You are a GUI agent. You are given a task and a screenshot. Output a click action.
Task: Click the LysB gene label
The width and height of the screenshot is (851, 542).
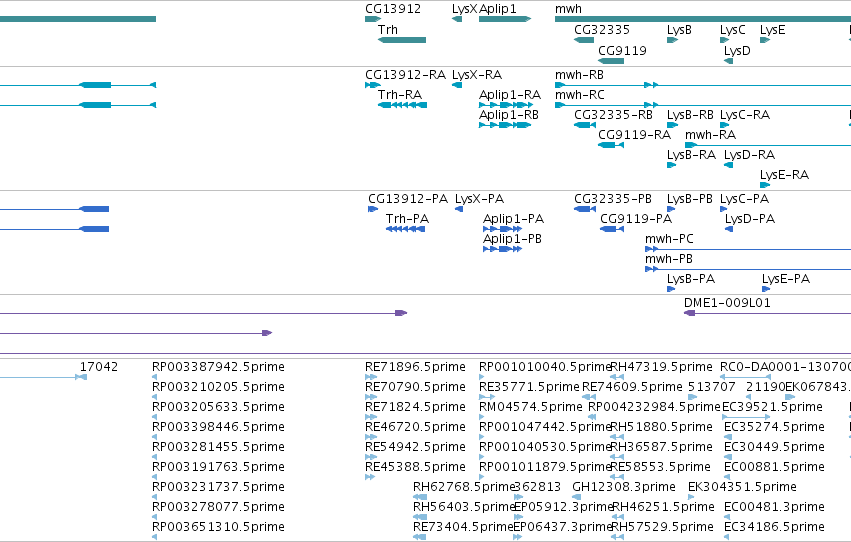[679, 30]
